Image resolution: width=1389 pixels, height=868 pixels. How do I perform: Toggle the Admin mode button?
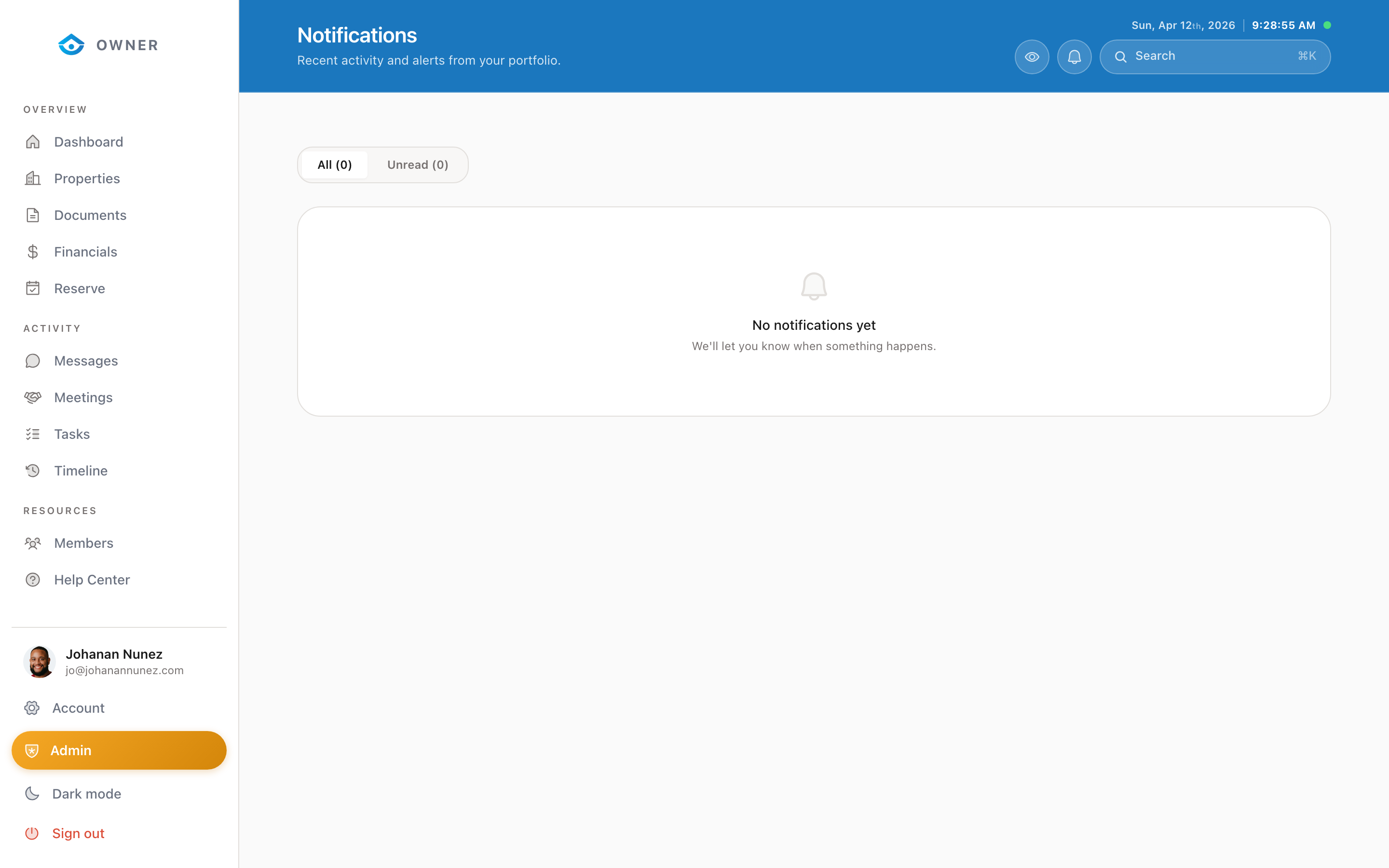point(119,750)
